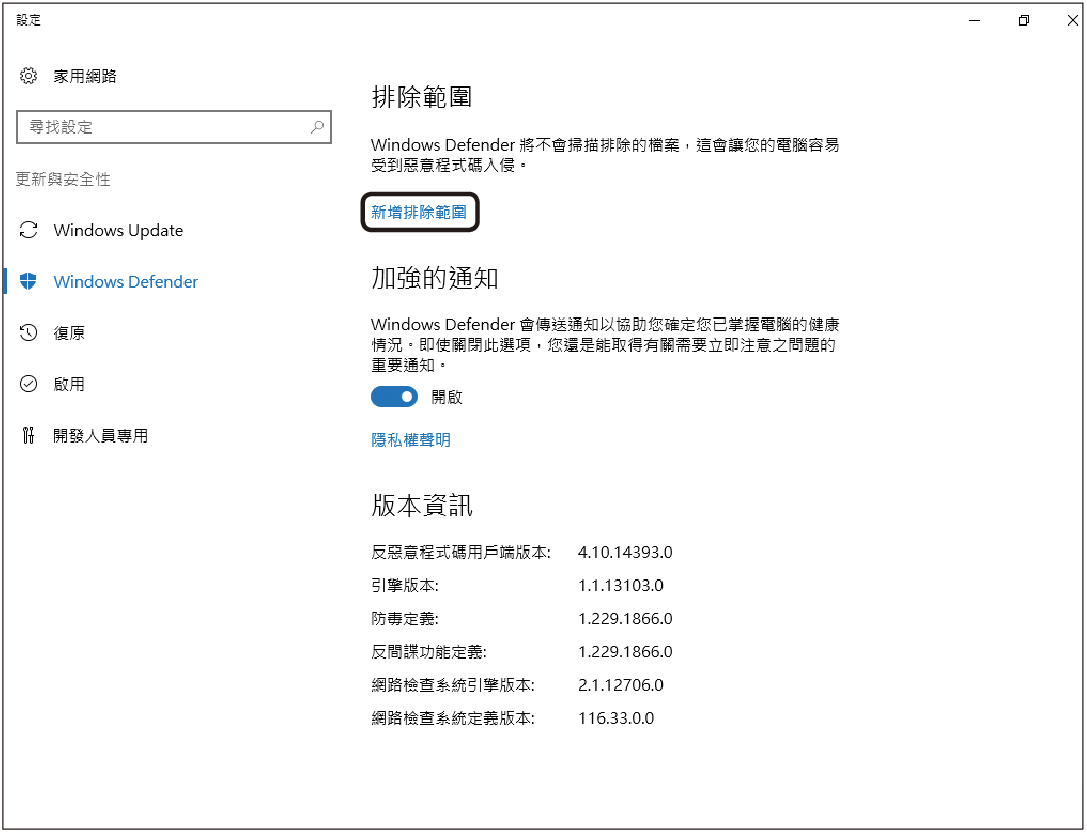The width and height of the screenshot is (1087, 834).
Task: Open the 隱私權聲明 link
Action: [x=411, y=440]
